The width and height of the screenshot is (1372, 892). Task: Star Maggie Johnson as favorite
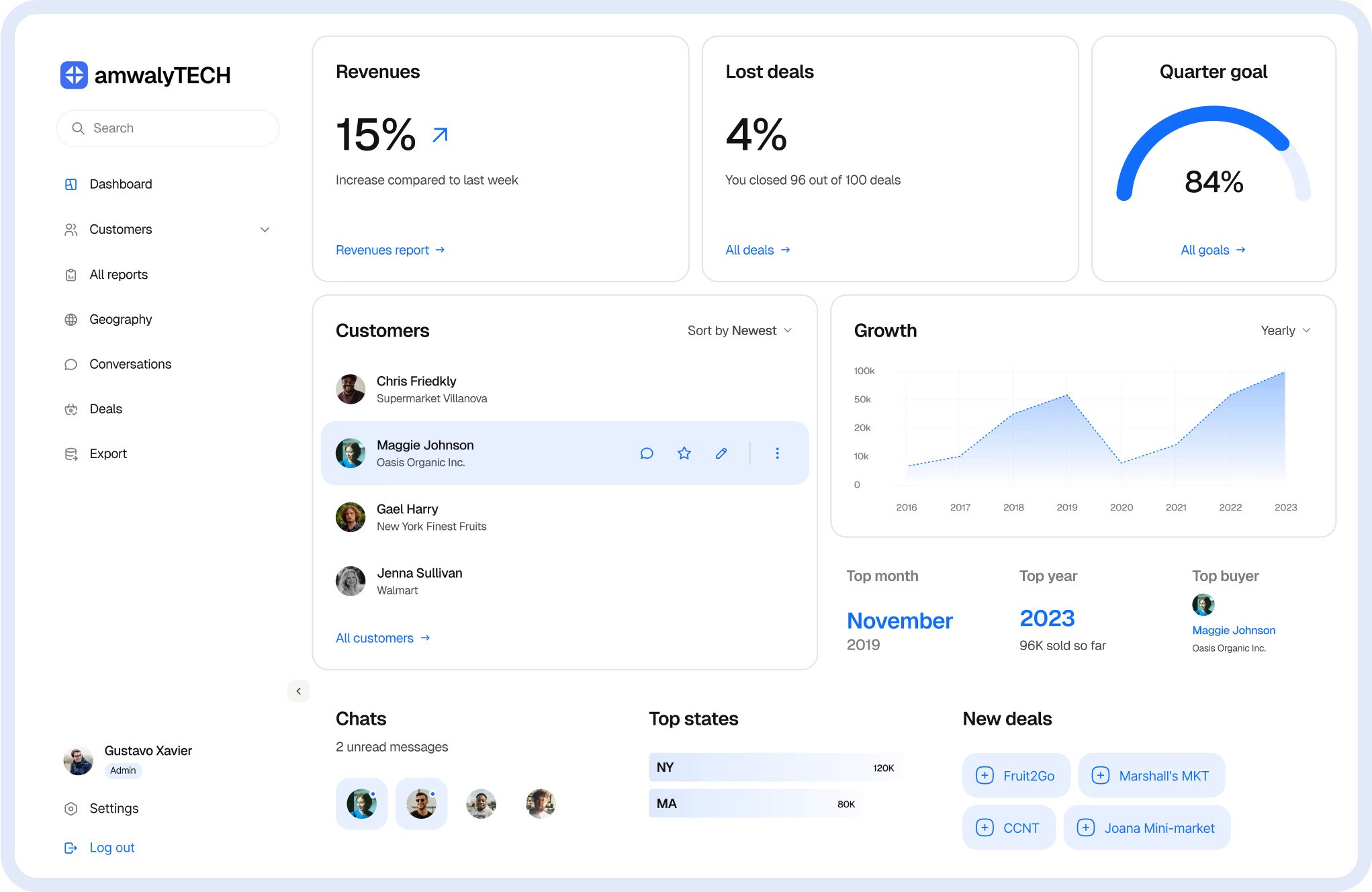coord(684,453)
